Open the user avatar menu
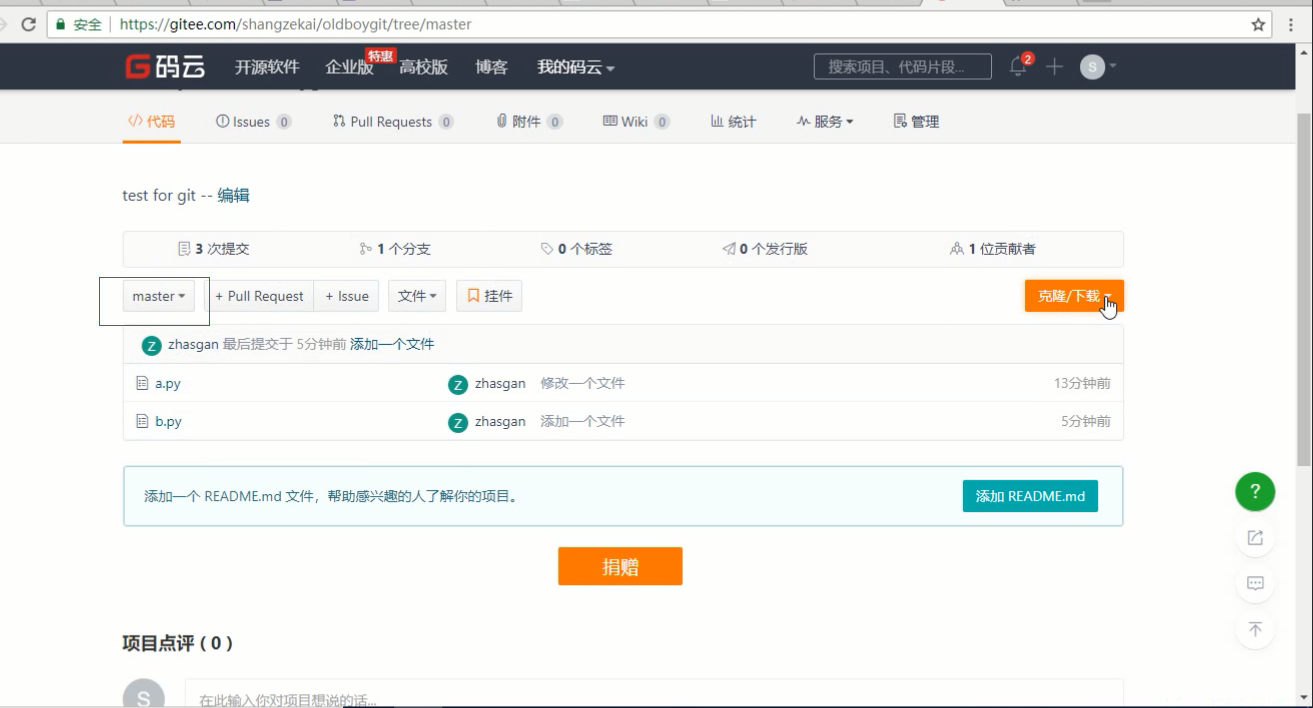 [1097, 67]
